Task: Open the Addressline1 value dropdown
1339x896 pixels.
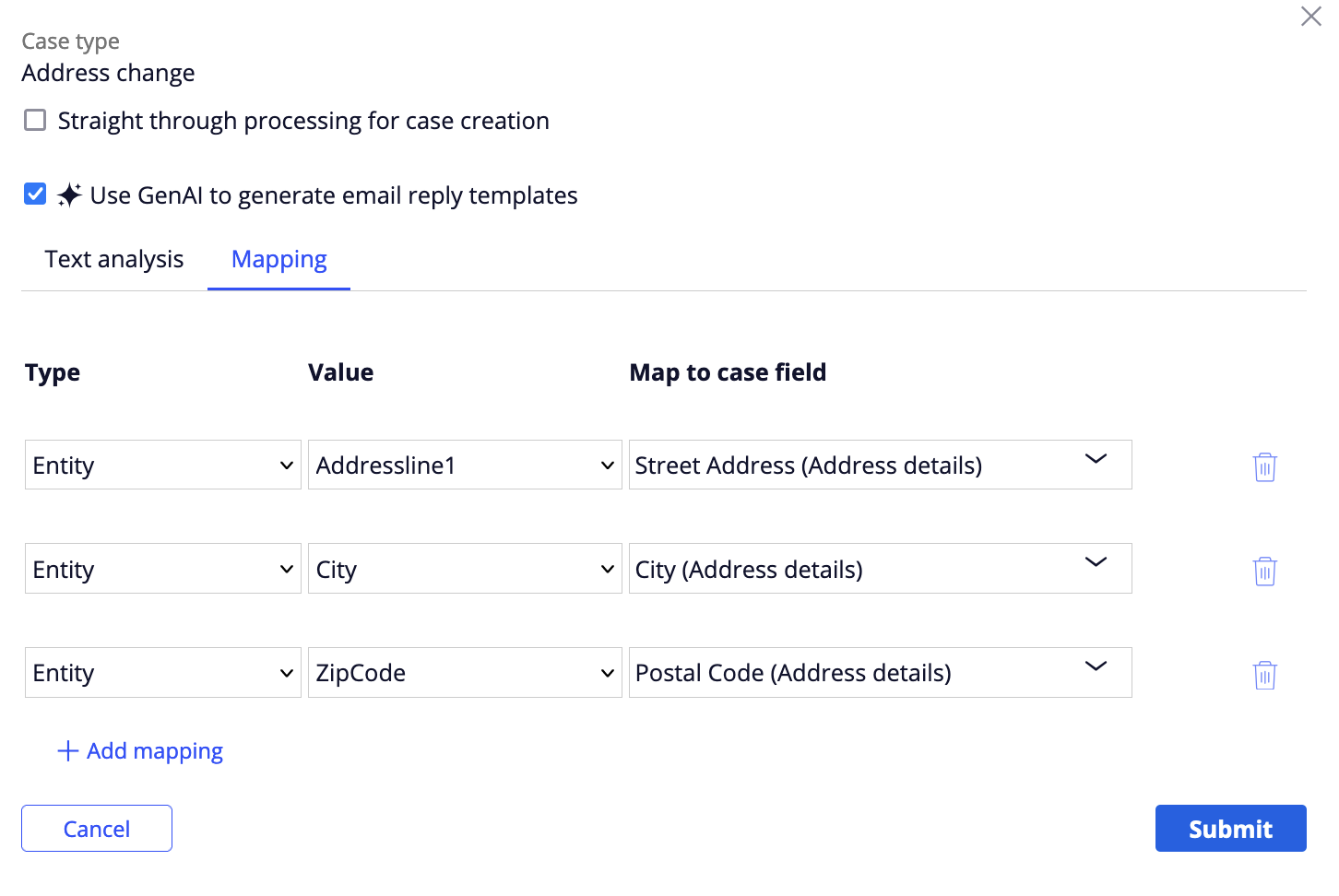Action: pyautogui.click(x=465, y=465)
